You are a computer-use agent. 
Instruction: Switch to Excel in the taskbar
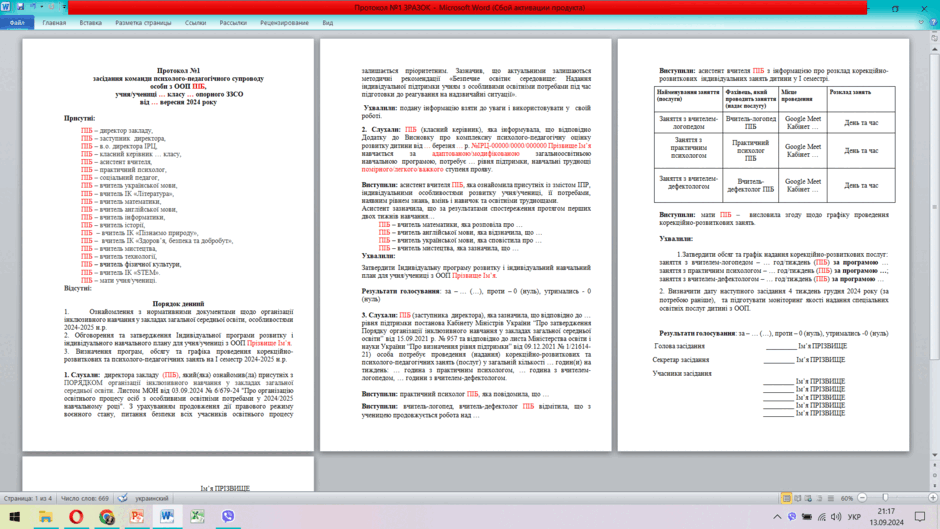point(197,516)
